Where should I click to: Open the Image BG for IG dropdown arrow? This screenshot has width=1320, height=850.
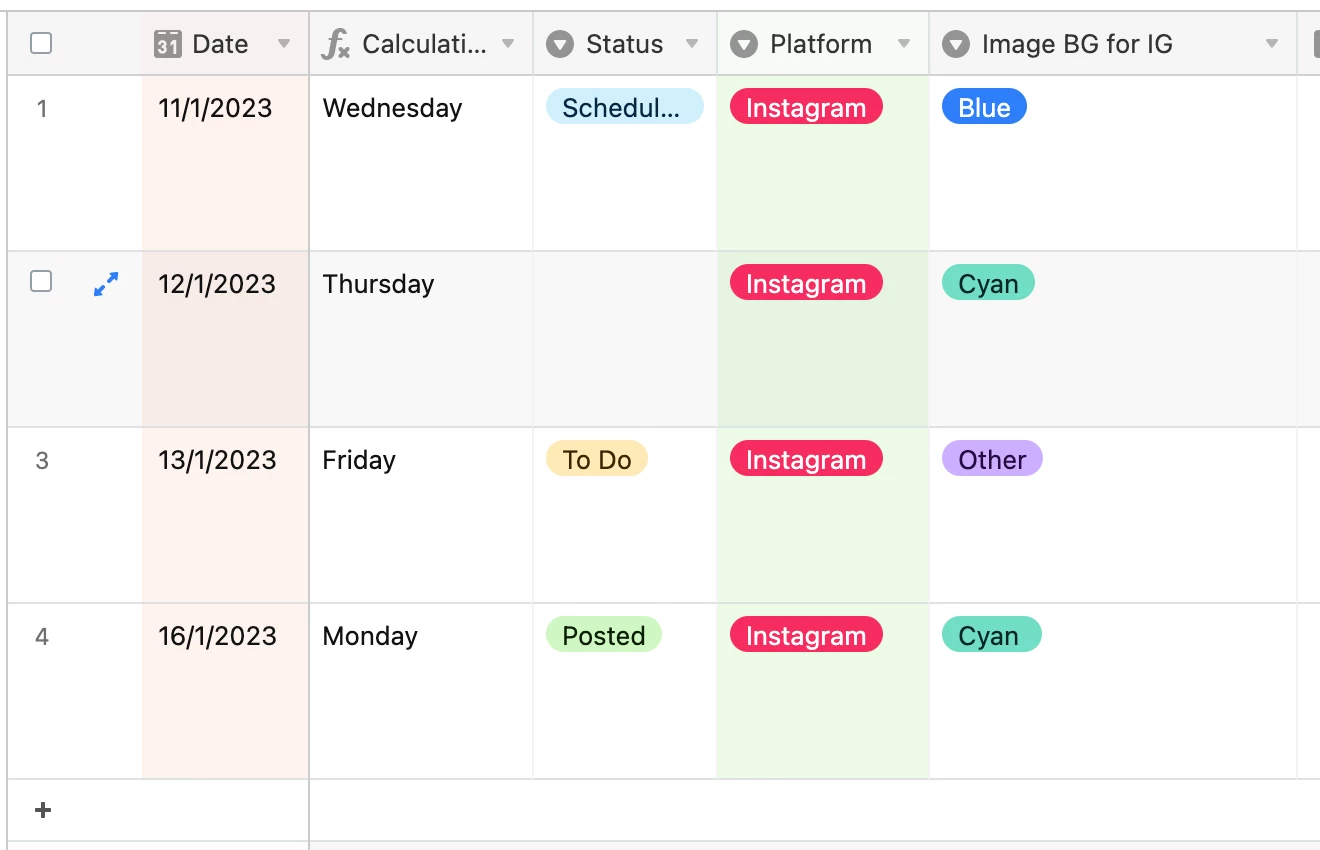(1272, 44)
